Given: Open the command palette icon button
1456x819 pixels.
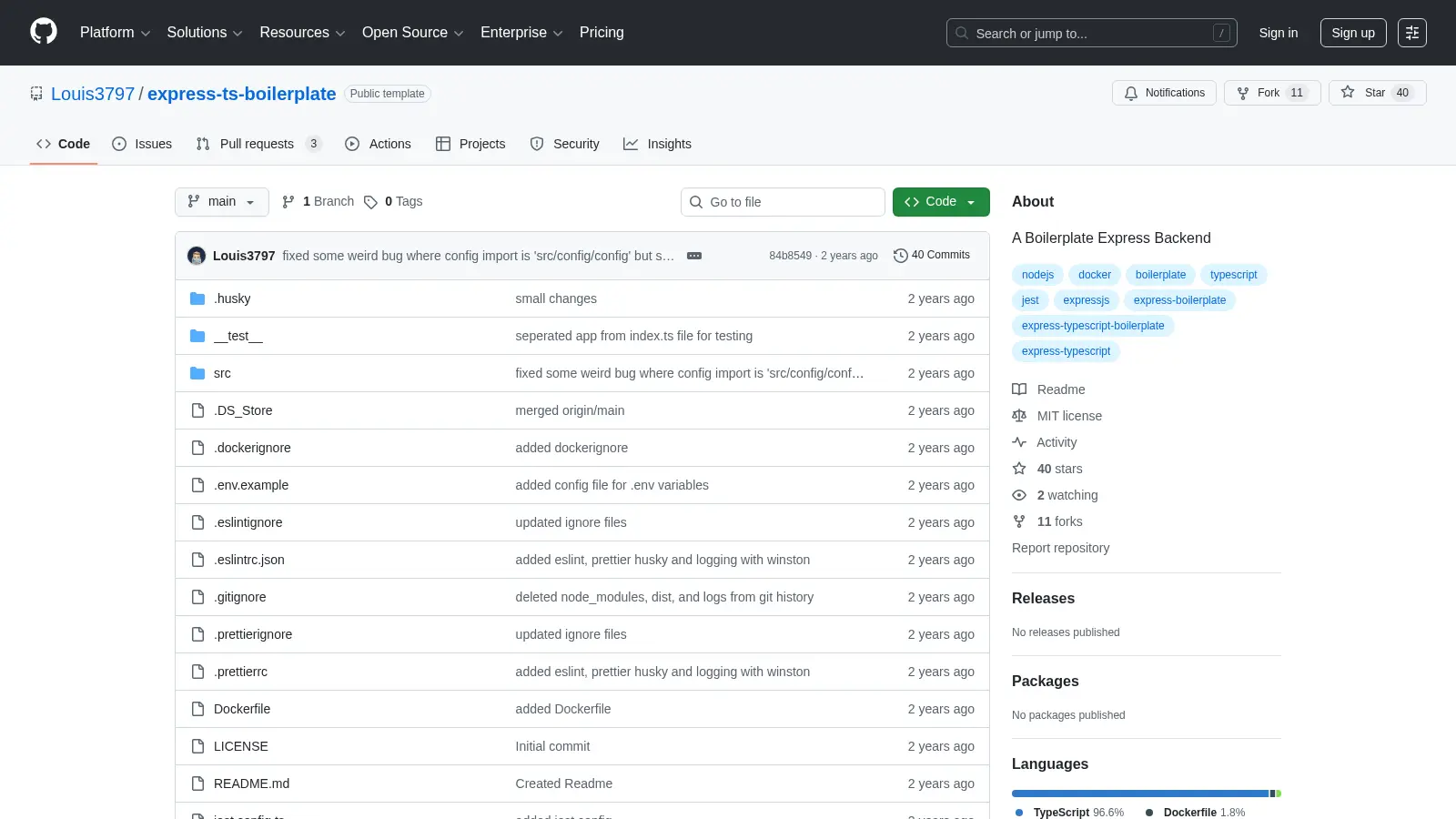Looking at the screenshot, I should (x=1412, y=33).
